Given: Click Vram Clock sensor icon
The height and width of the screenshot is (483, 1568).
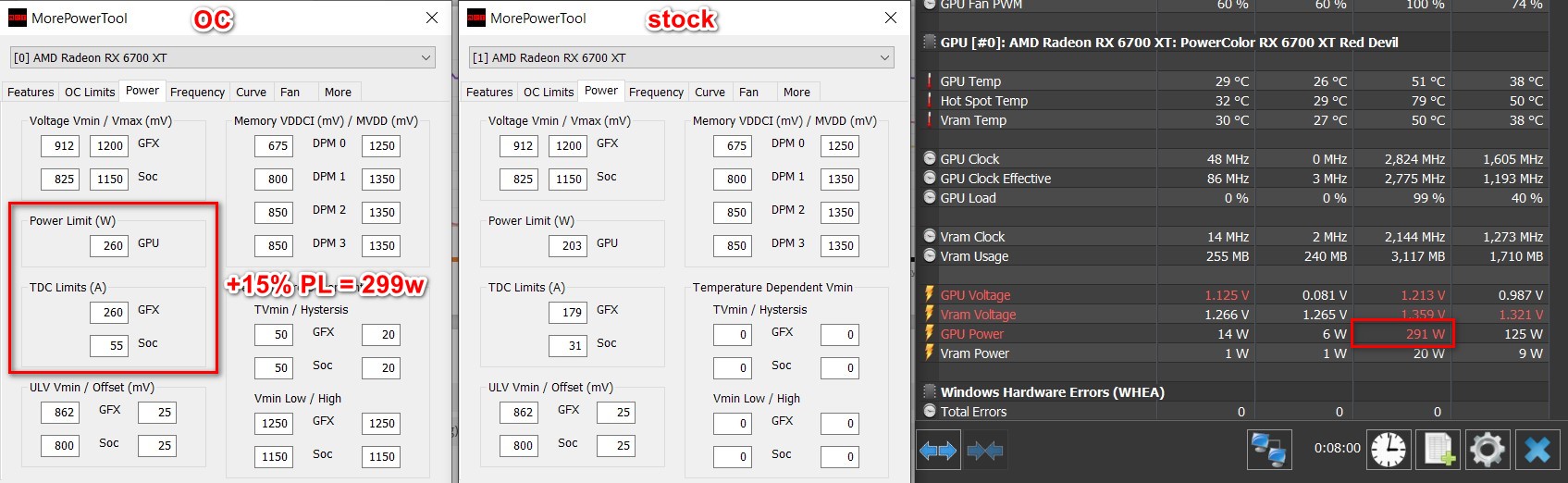Looking at the screenshot, I should tap(930, 236).
